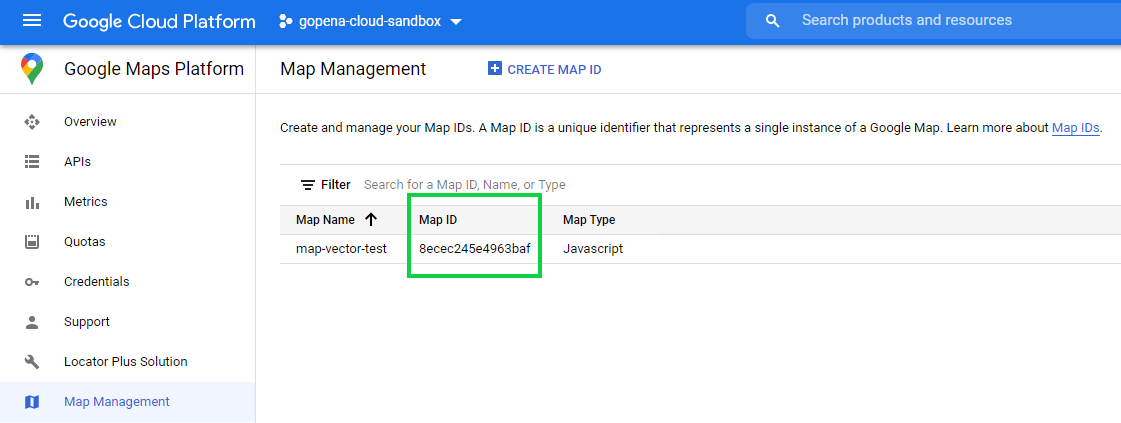Sort by Map Name column arrow
1121x423 pixels.
(x=371, y=220)
